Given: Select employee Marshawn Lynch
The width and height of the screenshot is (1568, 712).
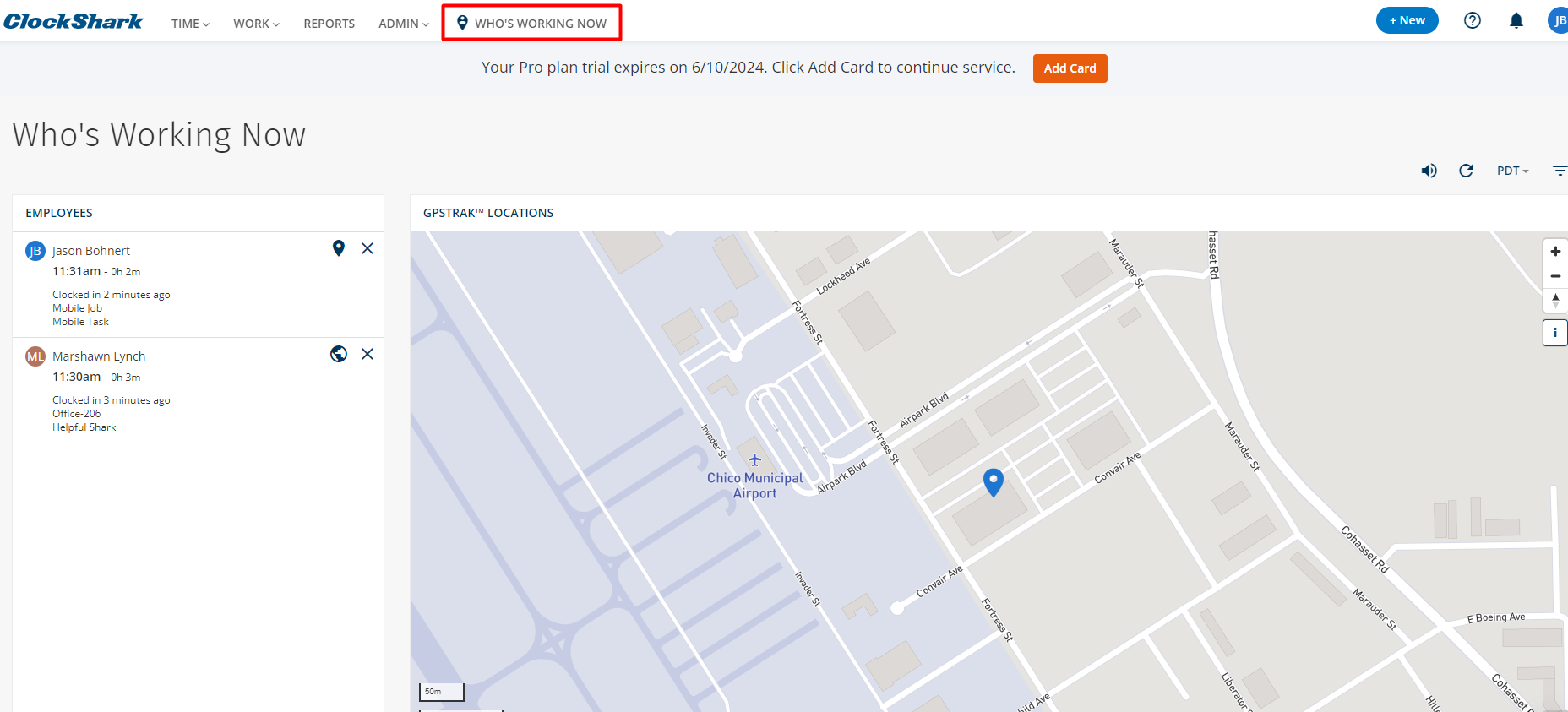Looking at the screenshot, I should (99, 356).
